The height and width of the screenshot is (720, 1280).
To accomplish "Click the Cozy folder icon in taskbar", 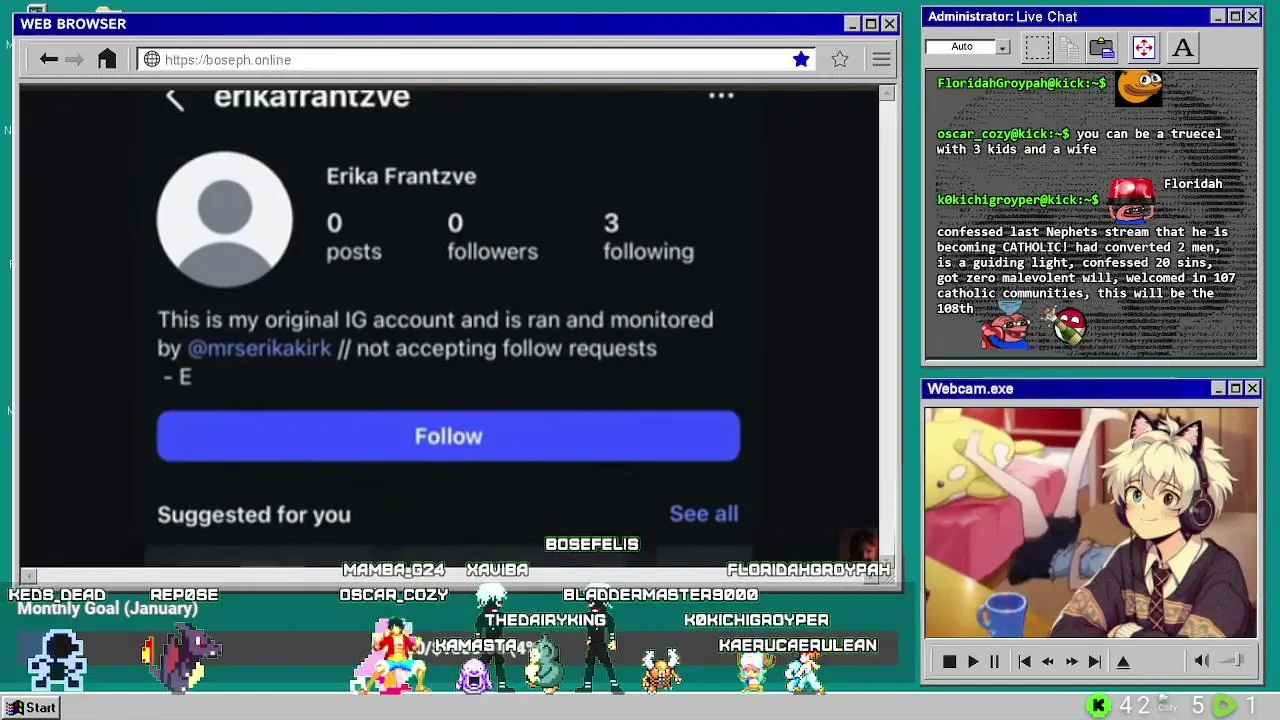I will [1166, 706].
